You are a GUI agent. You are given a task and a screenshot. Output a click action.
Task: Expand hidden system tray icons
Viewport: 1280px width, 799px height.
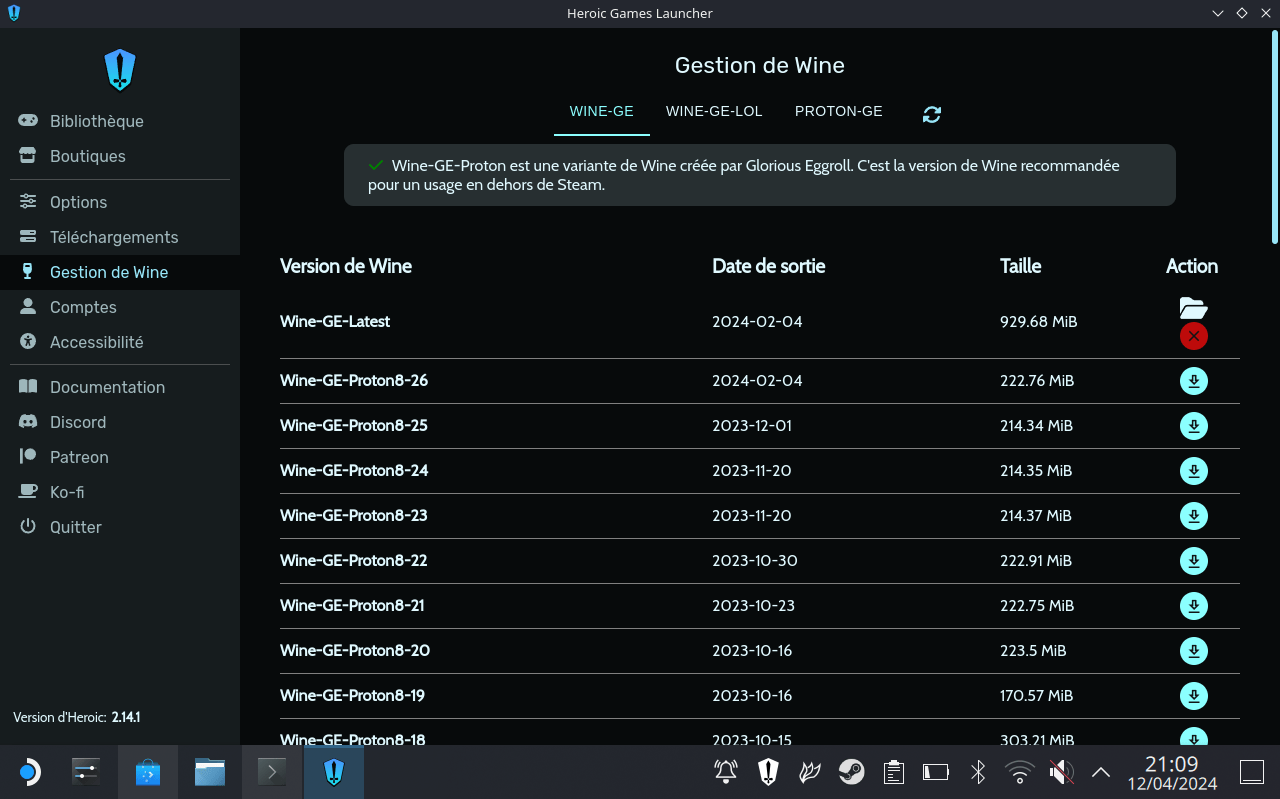tap(1101, 772)
